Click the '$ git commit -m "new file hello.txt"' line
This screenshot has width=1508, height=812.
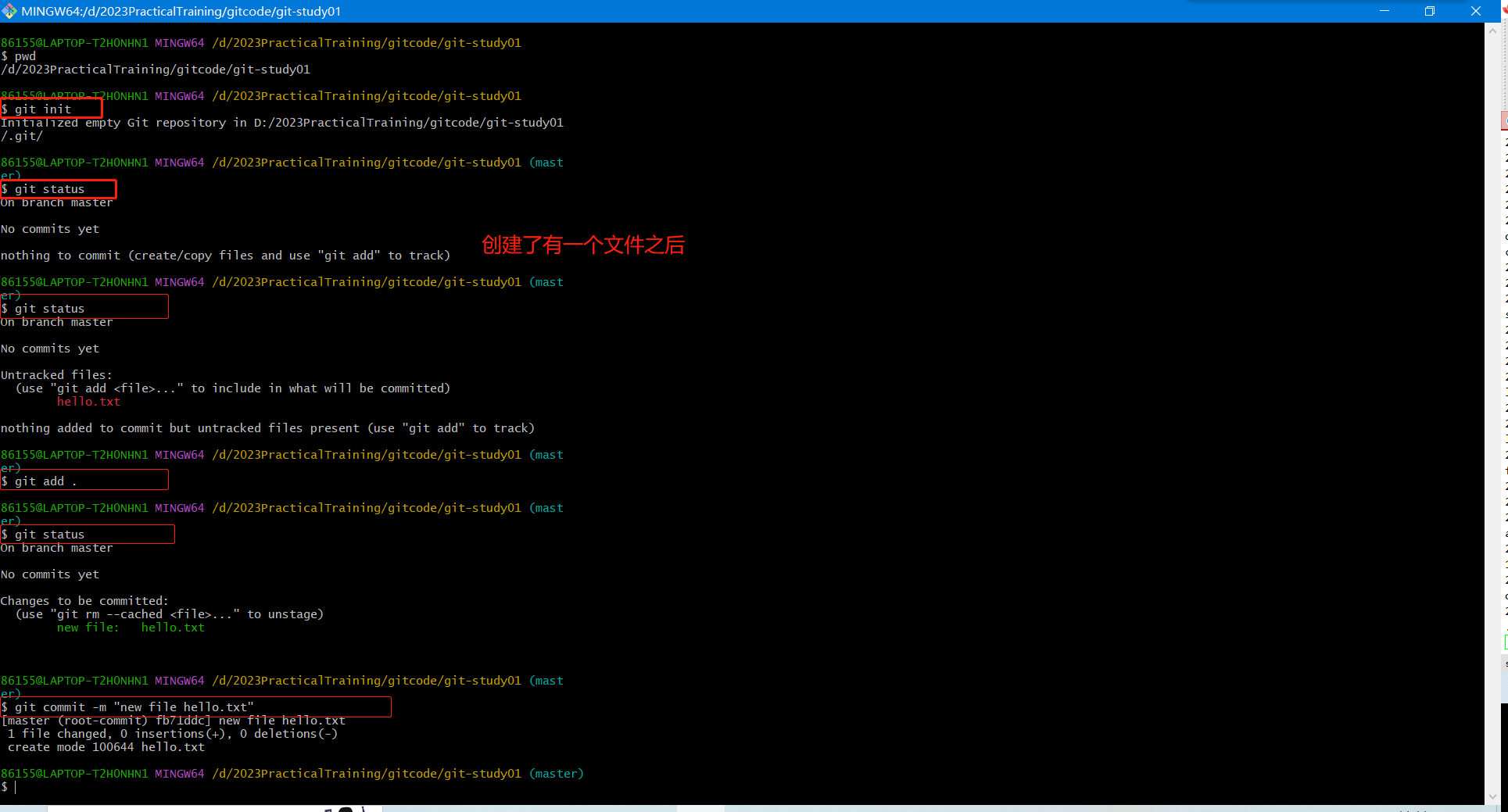[x=127, y=707]
